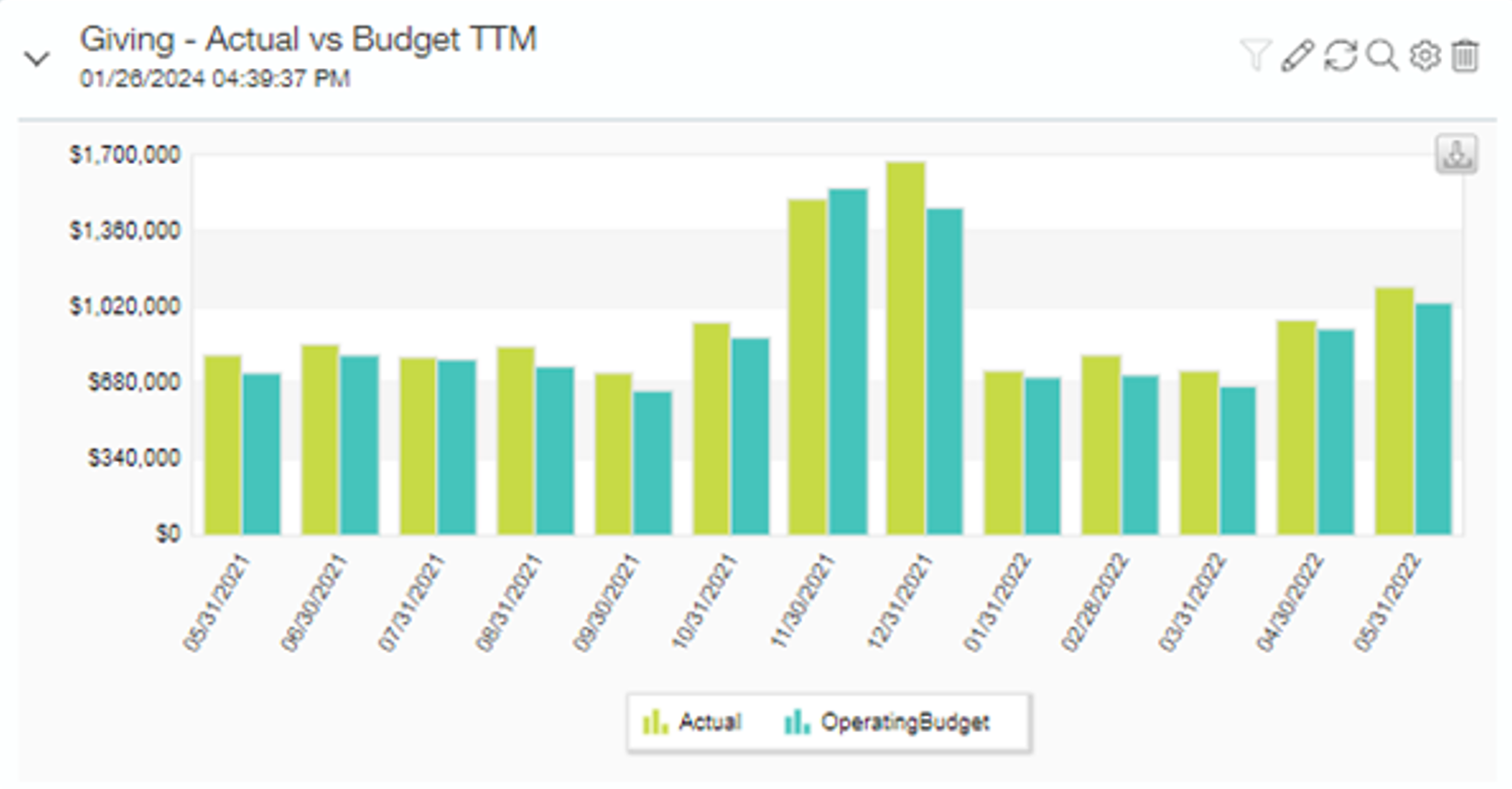This screenshot has height=789, width=1512.
Task: Select the OperatingBudget bar for 11/30/2021
Action: [848, 361]
